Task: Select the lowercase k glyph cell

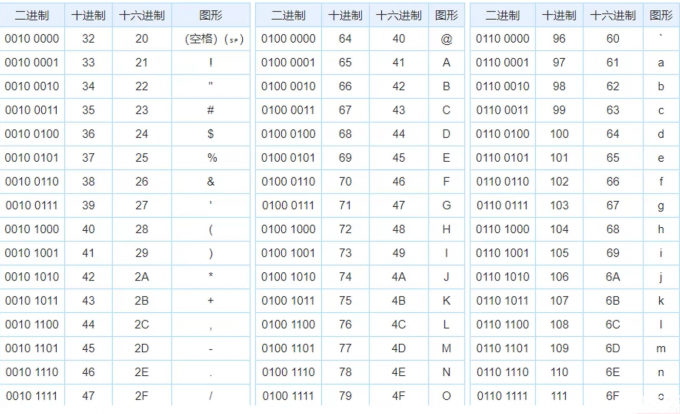Action: pos(661,300)
